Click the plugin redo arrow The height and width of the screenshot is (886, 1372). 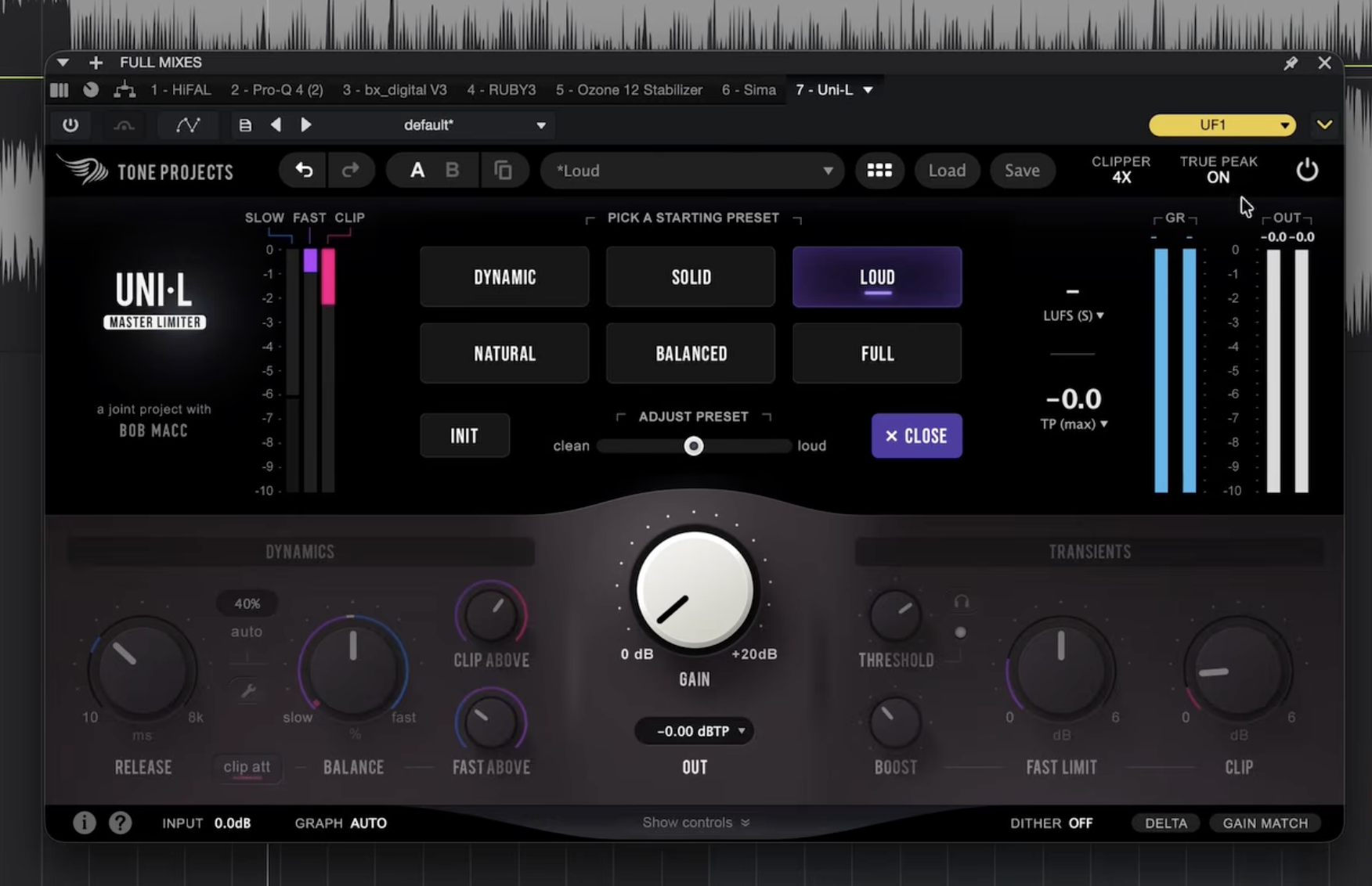click(x=350, y=170)
